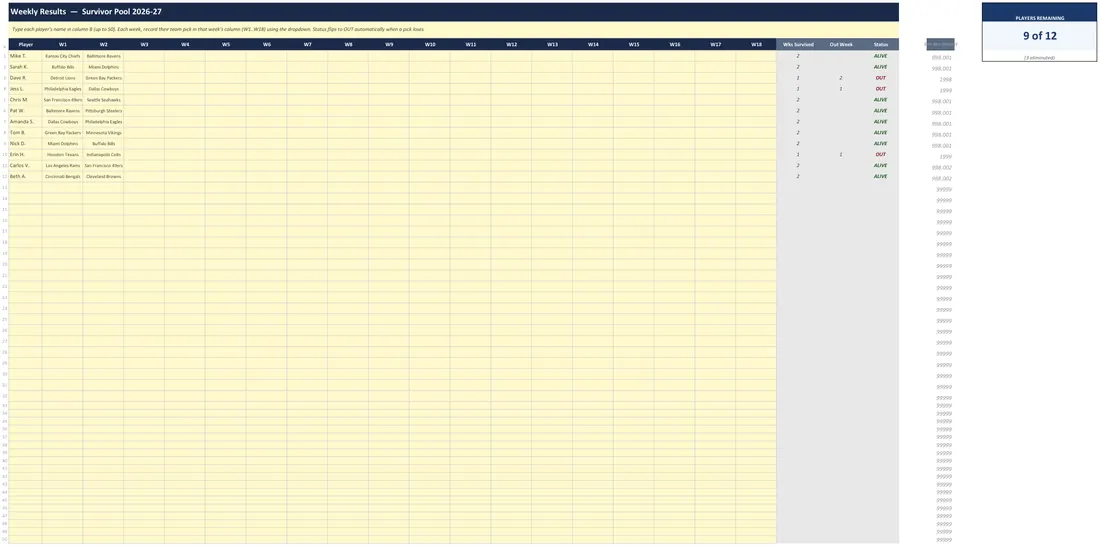The image size is (1100, 546).
Task: Select the W18 column header
Action: point(756,44)
